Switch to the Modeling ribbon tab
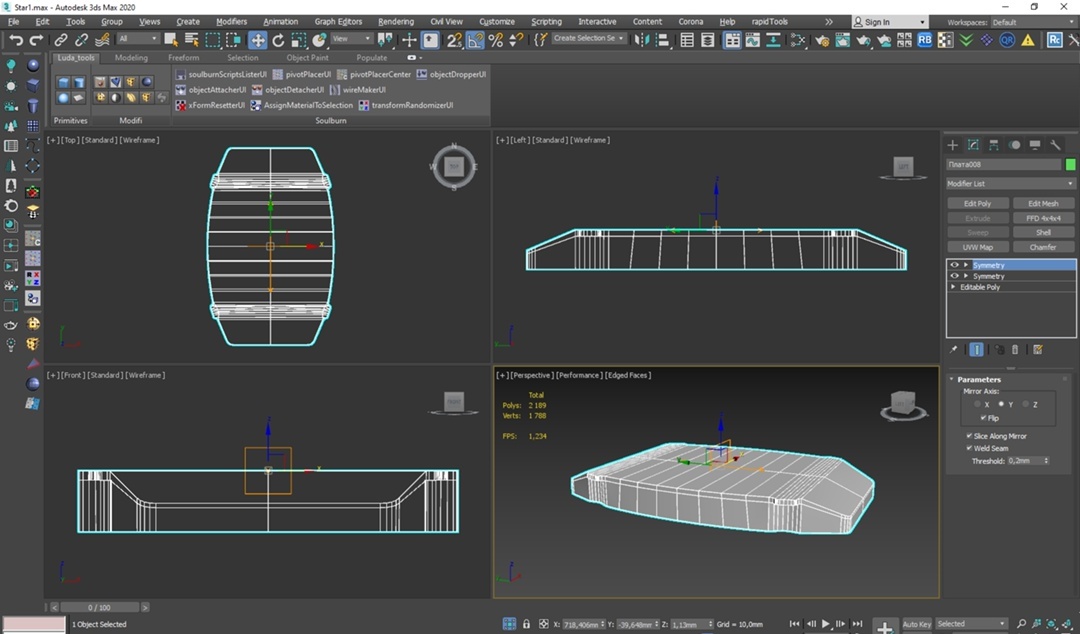 (x=131, y=58)
